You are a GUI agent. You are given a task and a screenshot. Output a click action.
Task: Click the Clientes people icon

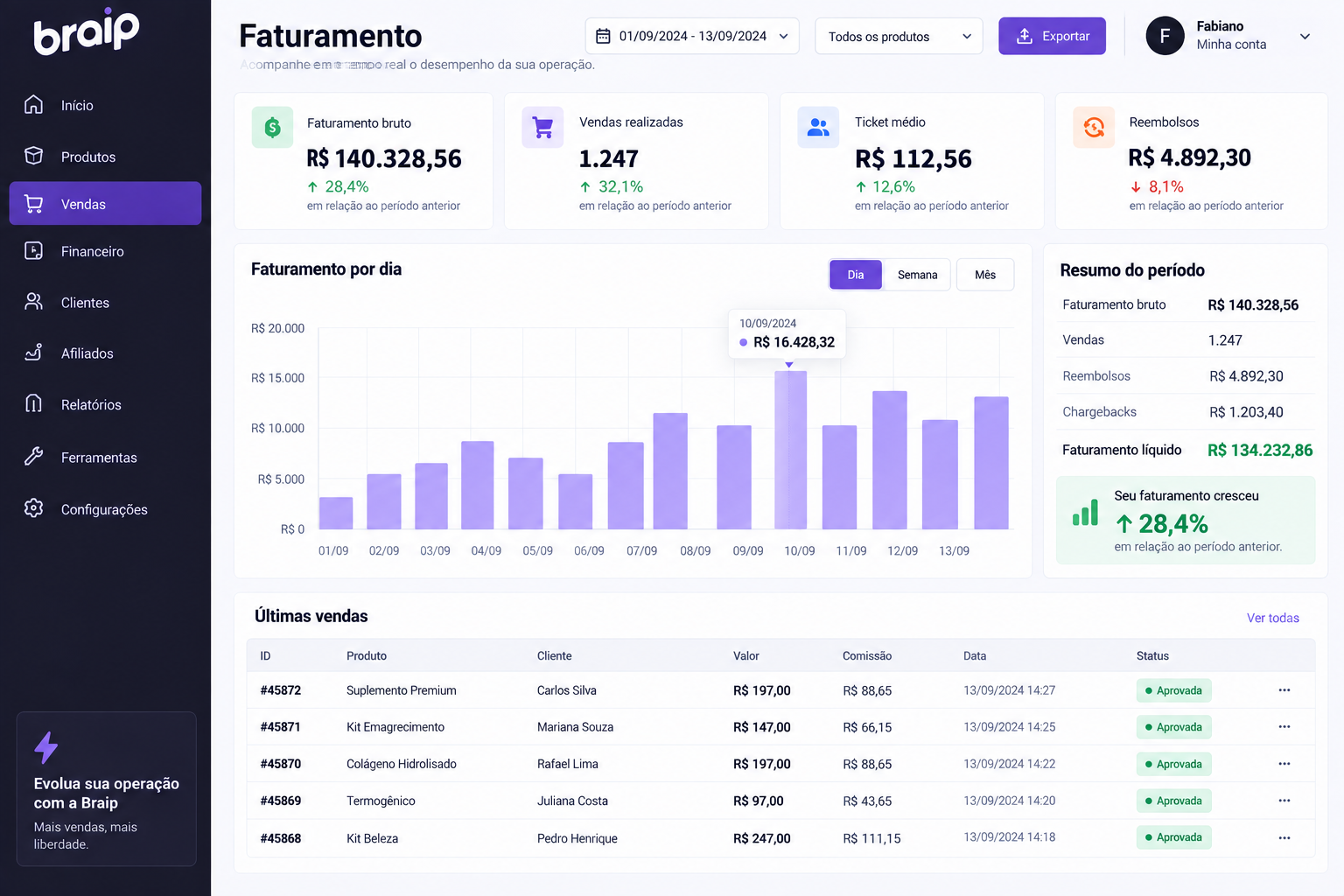pos(33,302)
